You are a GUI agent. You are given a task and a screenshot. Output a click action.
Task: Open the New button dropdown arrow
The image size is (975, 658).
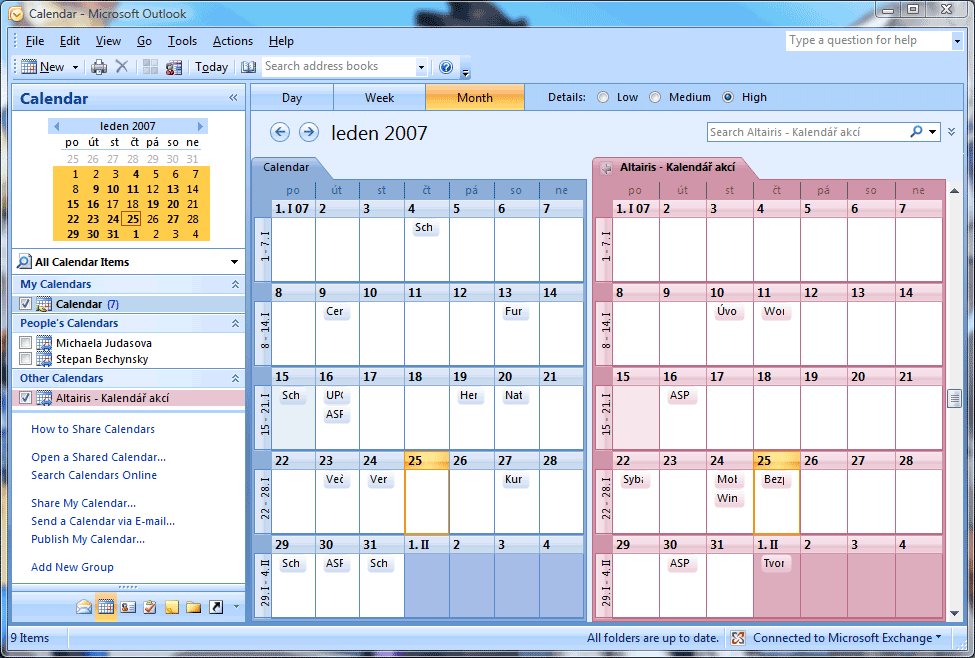75,67
